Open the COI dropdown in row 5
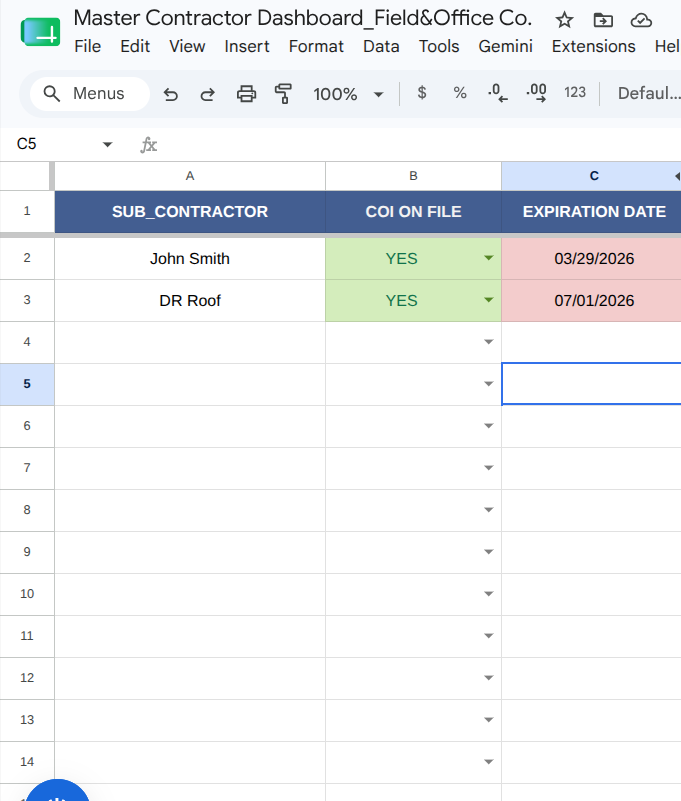The width and height of the screenshot is (681, 801). [x=488, y=384]
